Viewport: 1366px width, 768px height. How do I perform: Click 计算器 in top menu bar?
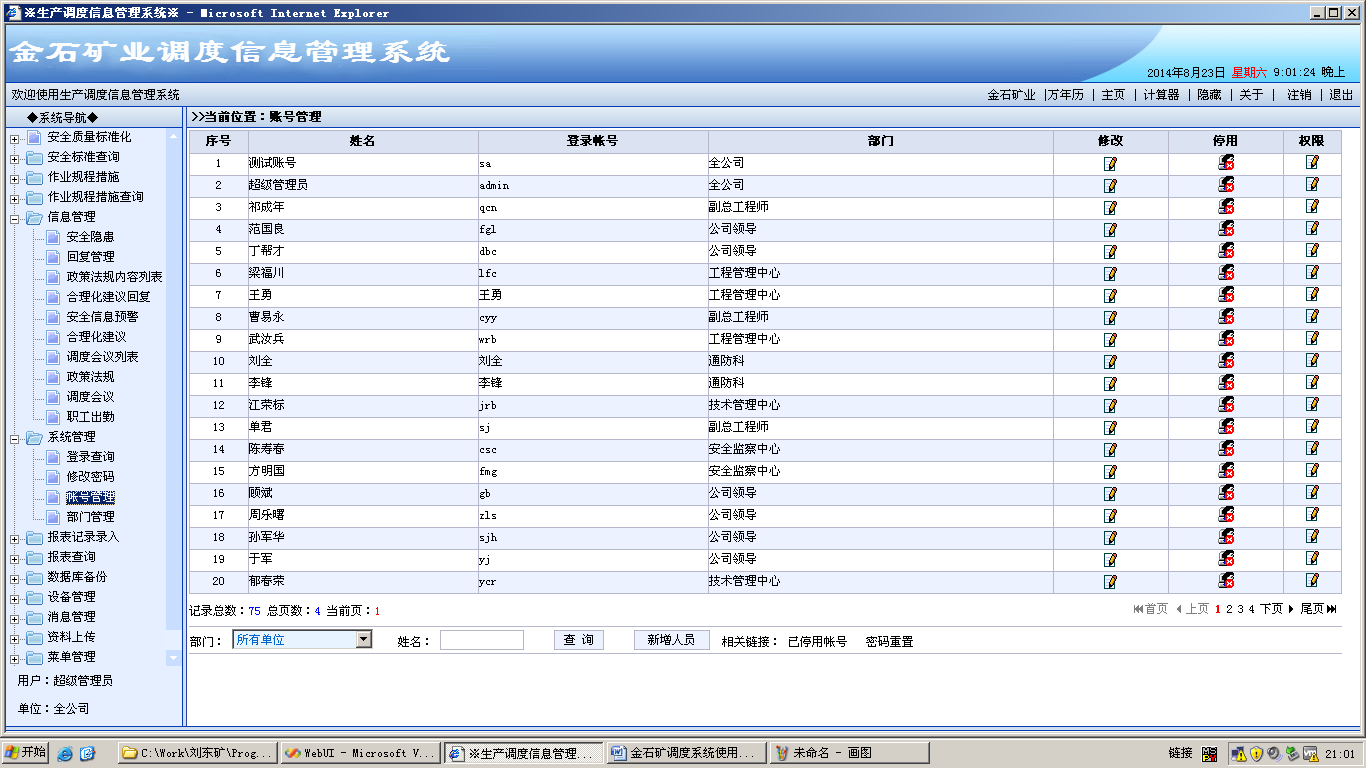pyautogui.click(x=1161, y=95)
